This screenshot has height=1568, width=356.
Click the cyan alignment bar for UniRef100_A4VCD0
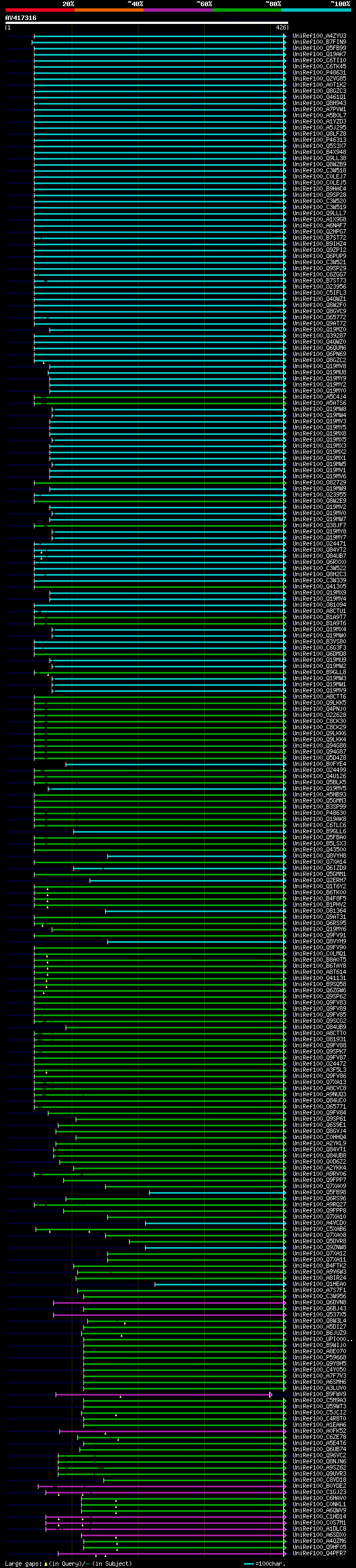click(x=216, y=1223)
